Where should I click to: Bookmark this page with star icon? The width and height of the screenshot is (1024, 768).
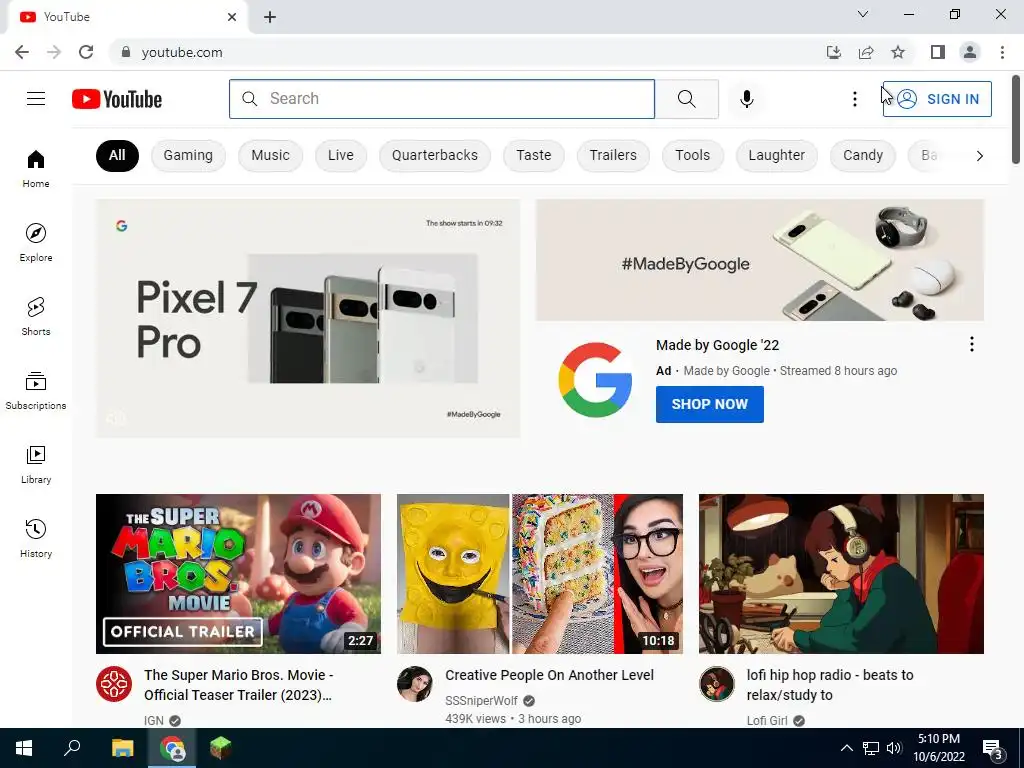click(898, 52)
